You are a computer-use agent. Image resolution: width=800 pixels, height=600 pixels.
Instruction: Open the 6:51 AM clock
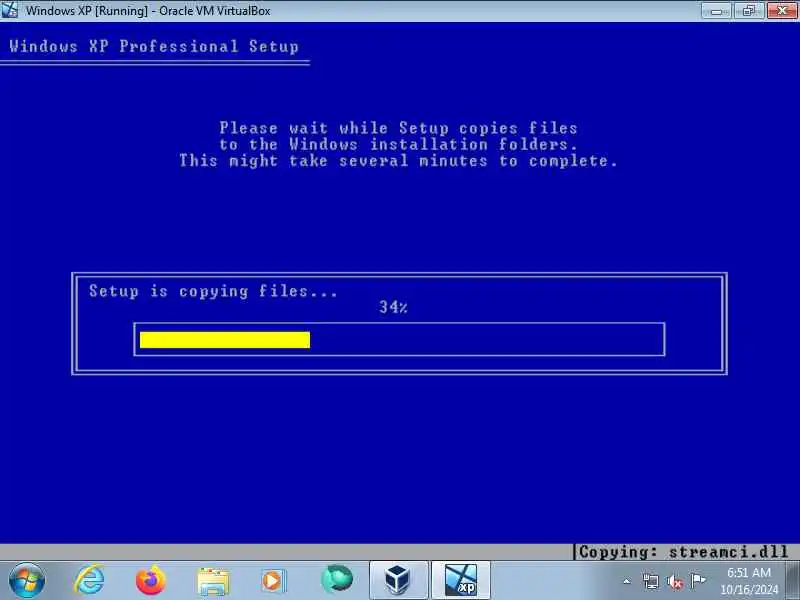[x=749, y=581]
